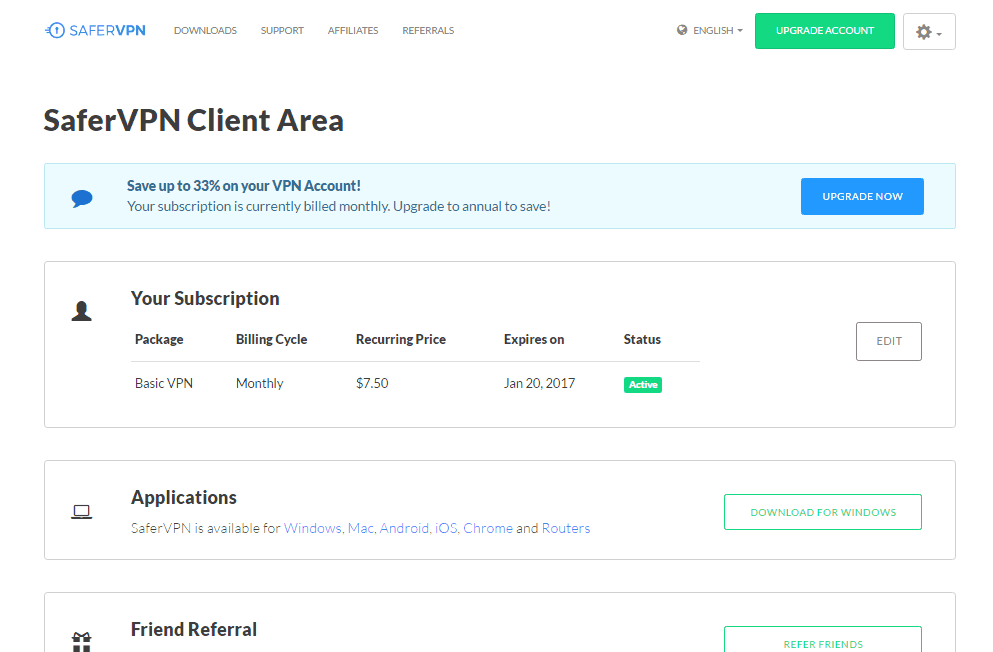Click the Refer Friends button
The height and width of the screenshot is (652, 993).
pyautogui.click(x=823, y=640)
